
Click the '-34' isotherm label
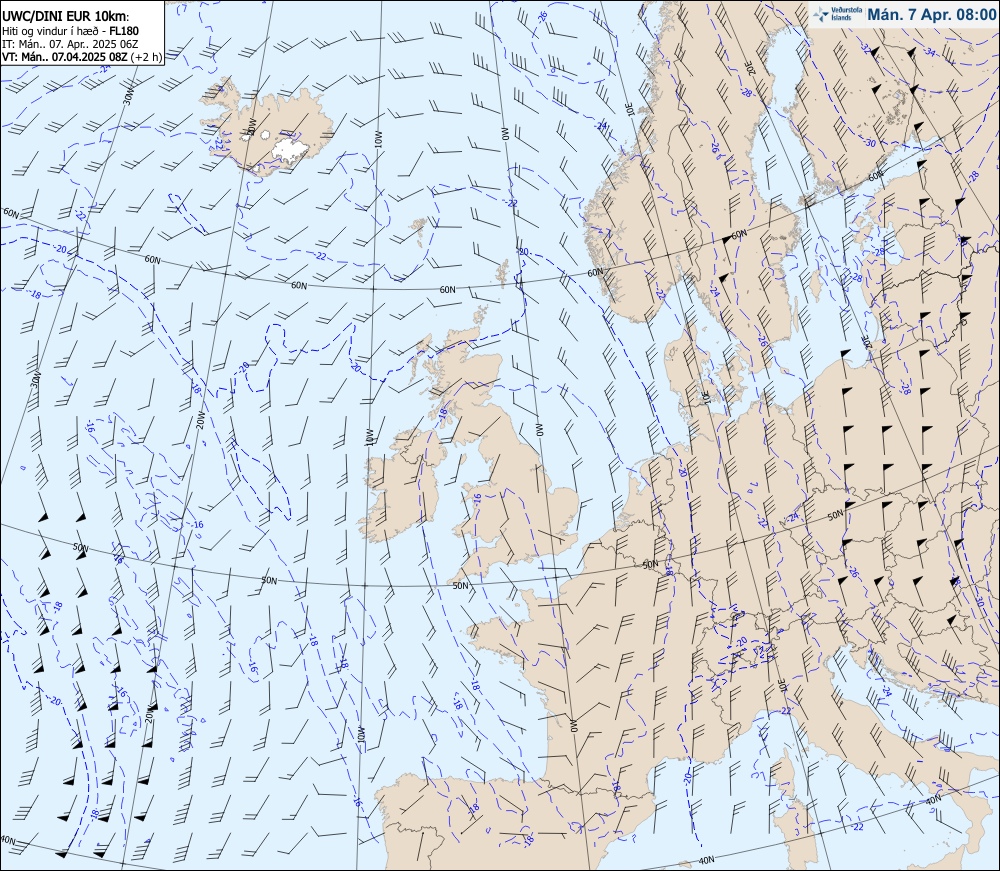(x=929, y=52)
